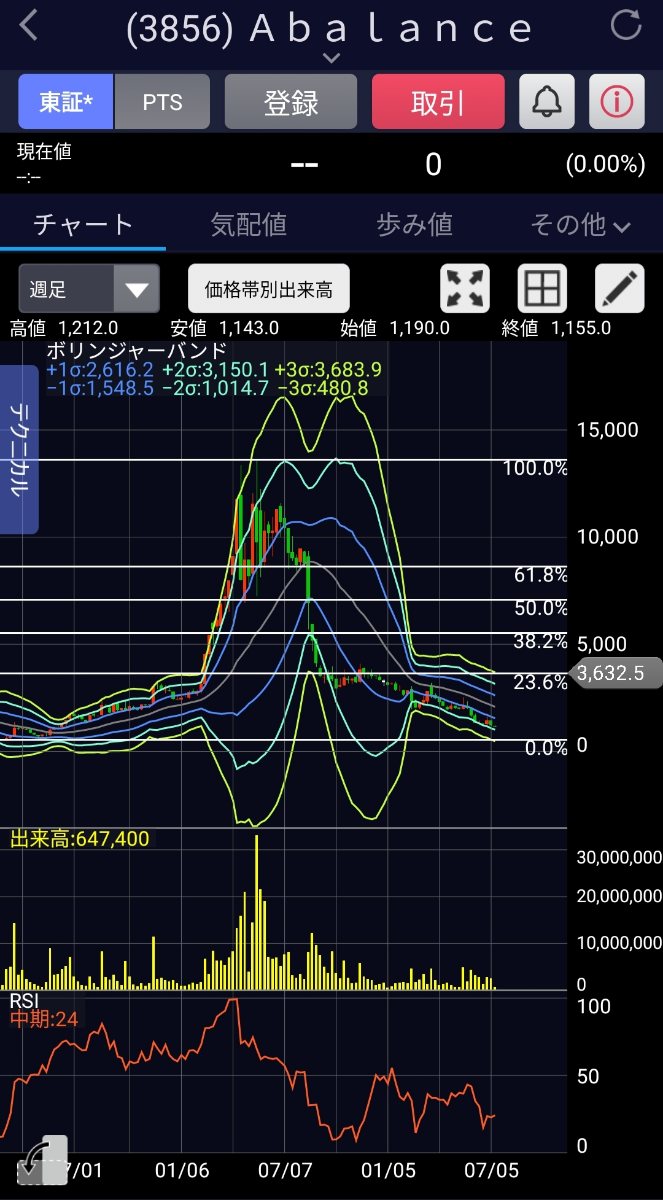
Task: Open the 週足 timeframe dropdown
Action: 89,290
